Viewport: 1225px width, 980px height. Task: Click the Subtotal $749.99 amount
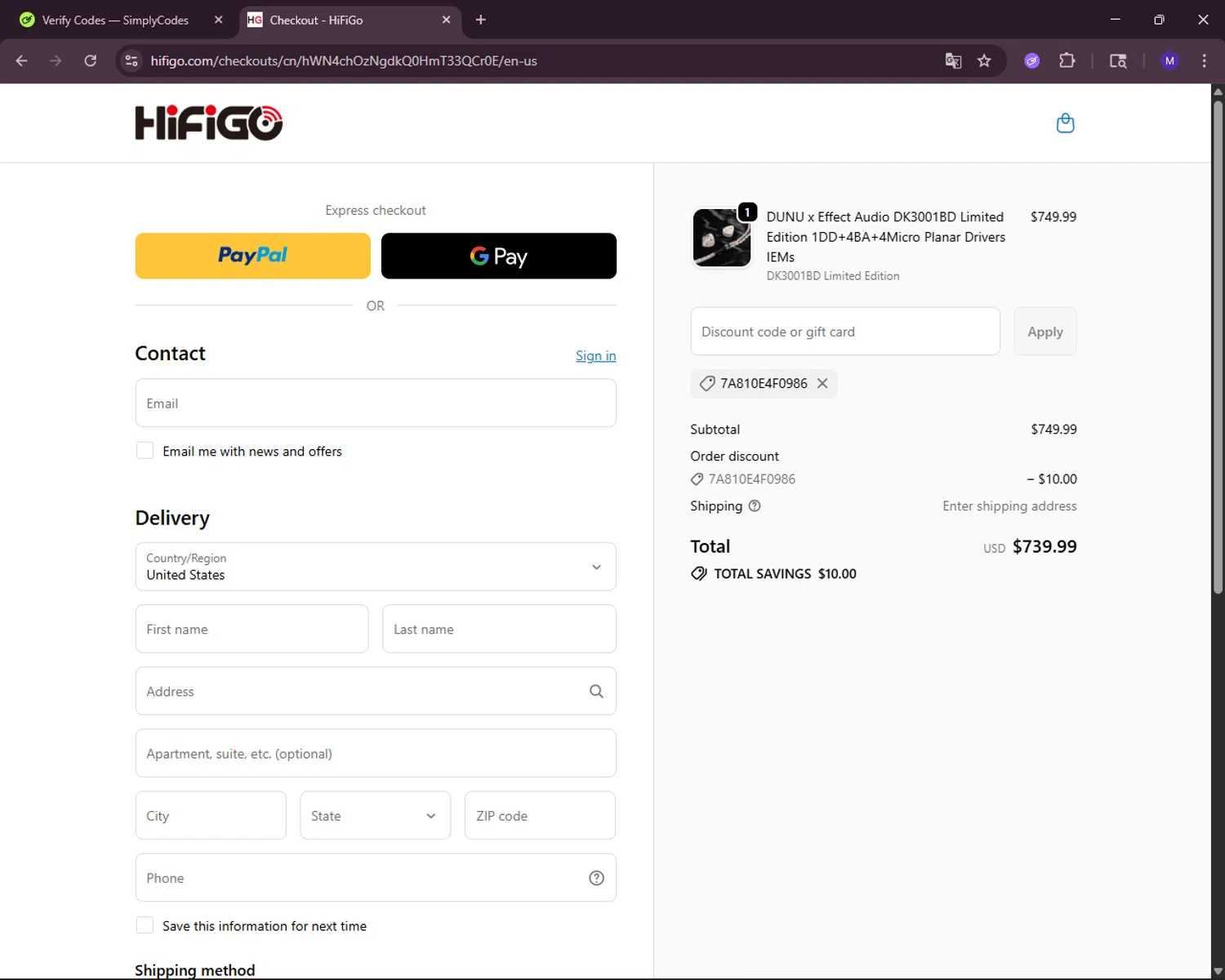pos(1053,429)
